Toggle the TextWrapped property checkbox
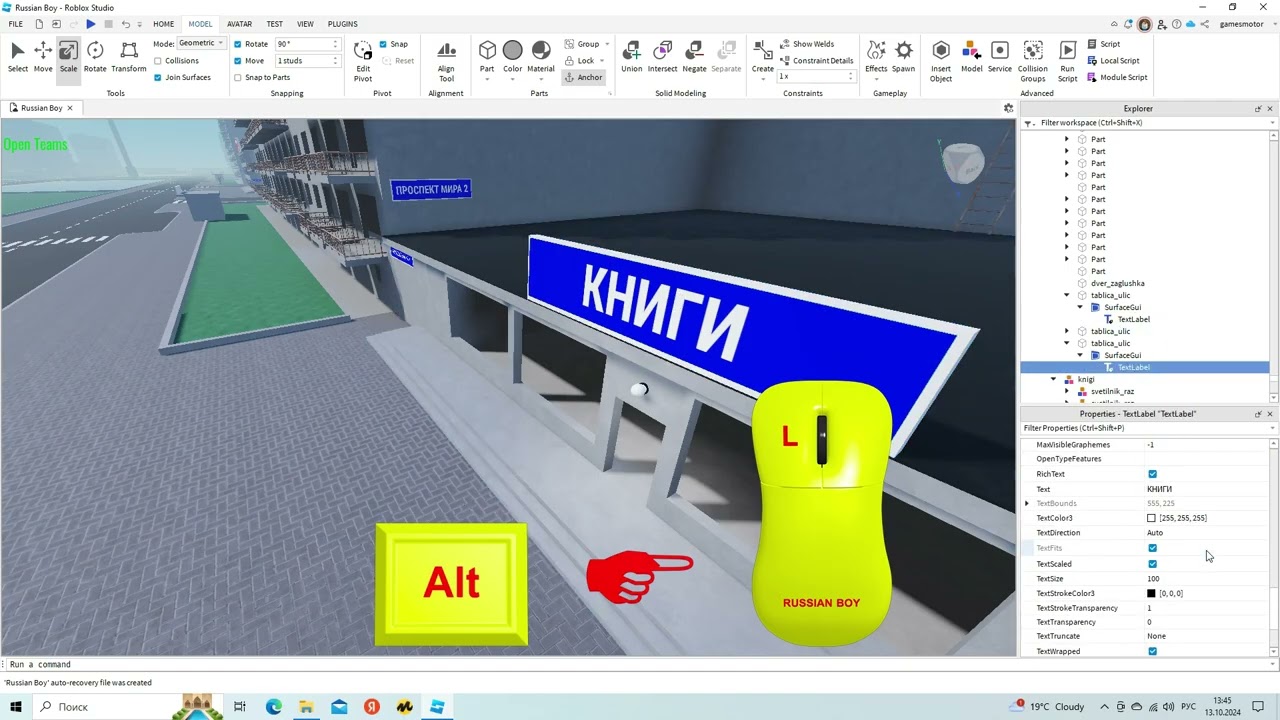1280x720 pixels. pyautogui.click(x=1152, y=651)
